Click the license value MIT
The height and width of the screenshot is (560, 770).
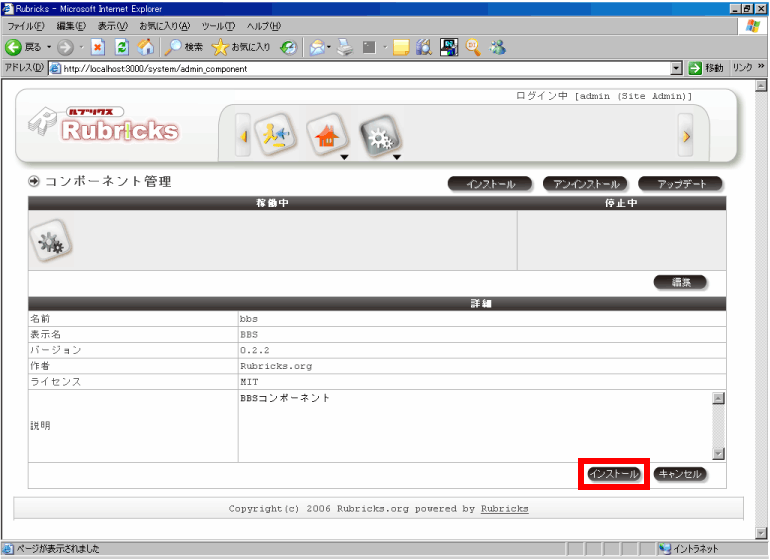tap(249, 382)
